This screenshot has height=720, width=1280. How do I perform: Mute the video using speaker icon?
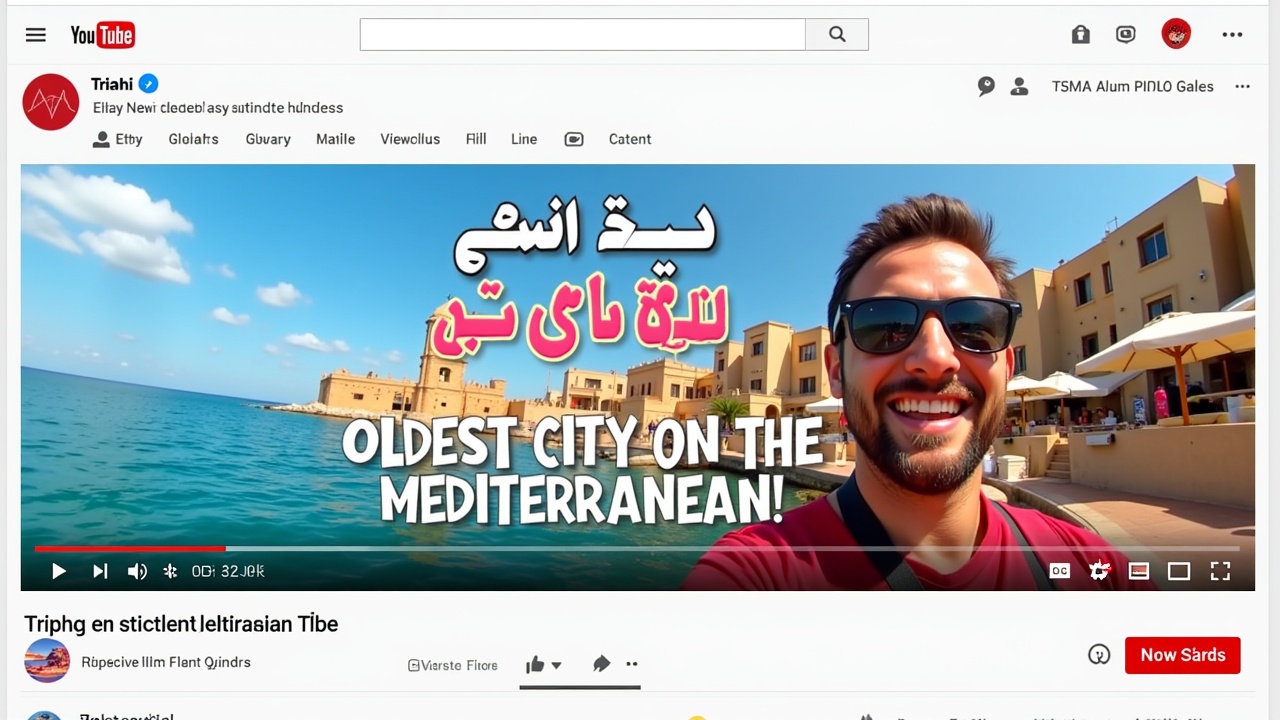[x=137, y=571]
